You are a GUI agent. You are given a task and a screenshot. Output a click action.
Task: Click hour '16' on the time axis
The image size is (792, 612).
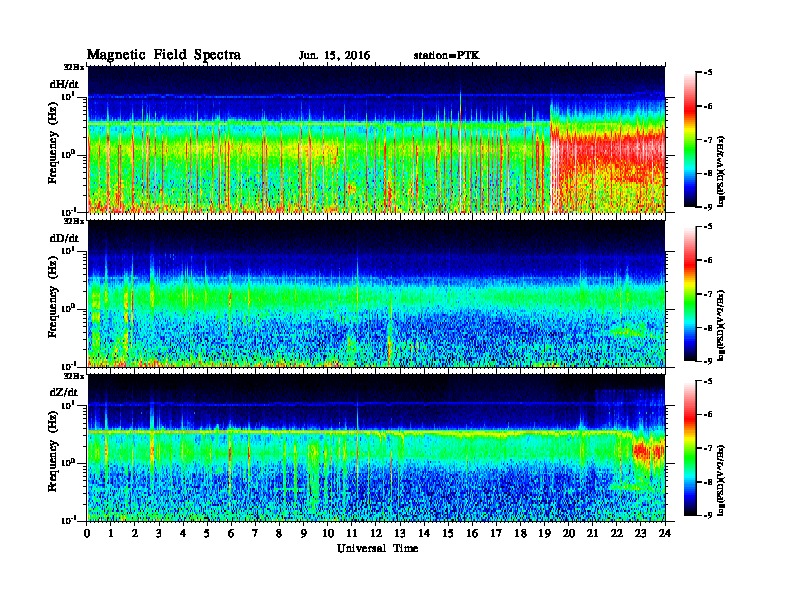pyautogui.click(x=472, y=533)
